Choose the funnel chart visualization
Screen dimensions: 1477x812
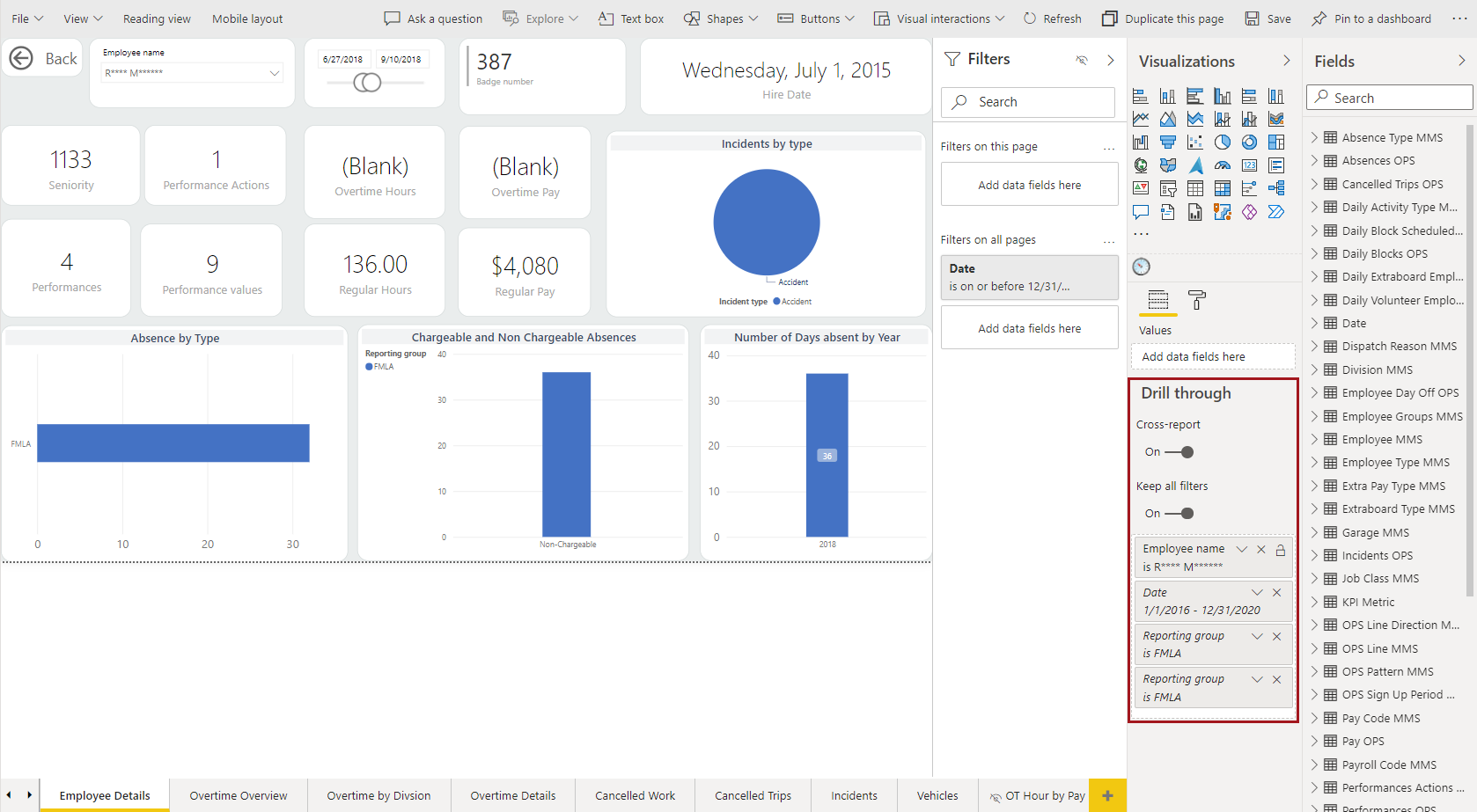1167,142
